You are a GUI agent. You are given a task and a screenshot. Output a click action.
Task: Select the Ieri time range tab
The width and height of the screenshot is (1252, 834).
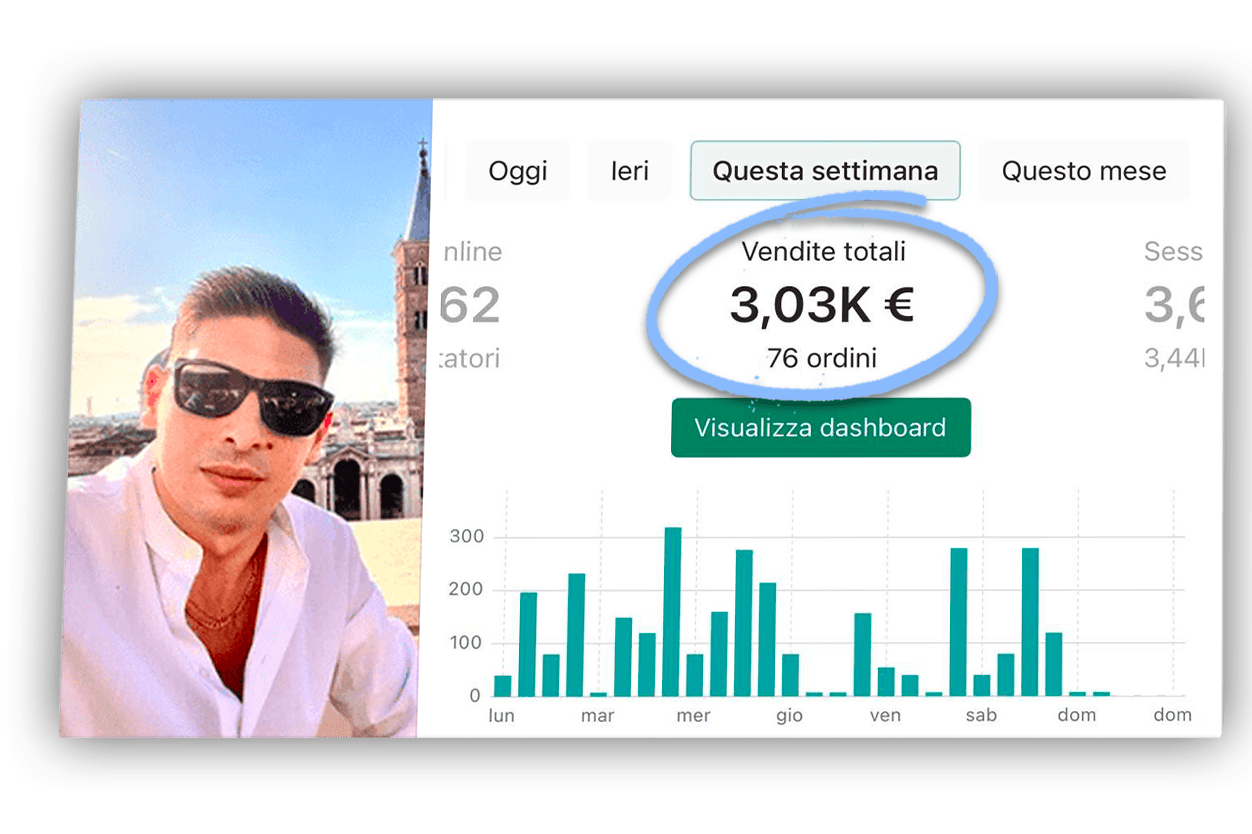(x=630, y=171)
